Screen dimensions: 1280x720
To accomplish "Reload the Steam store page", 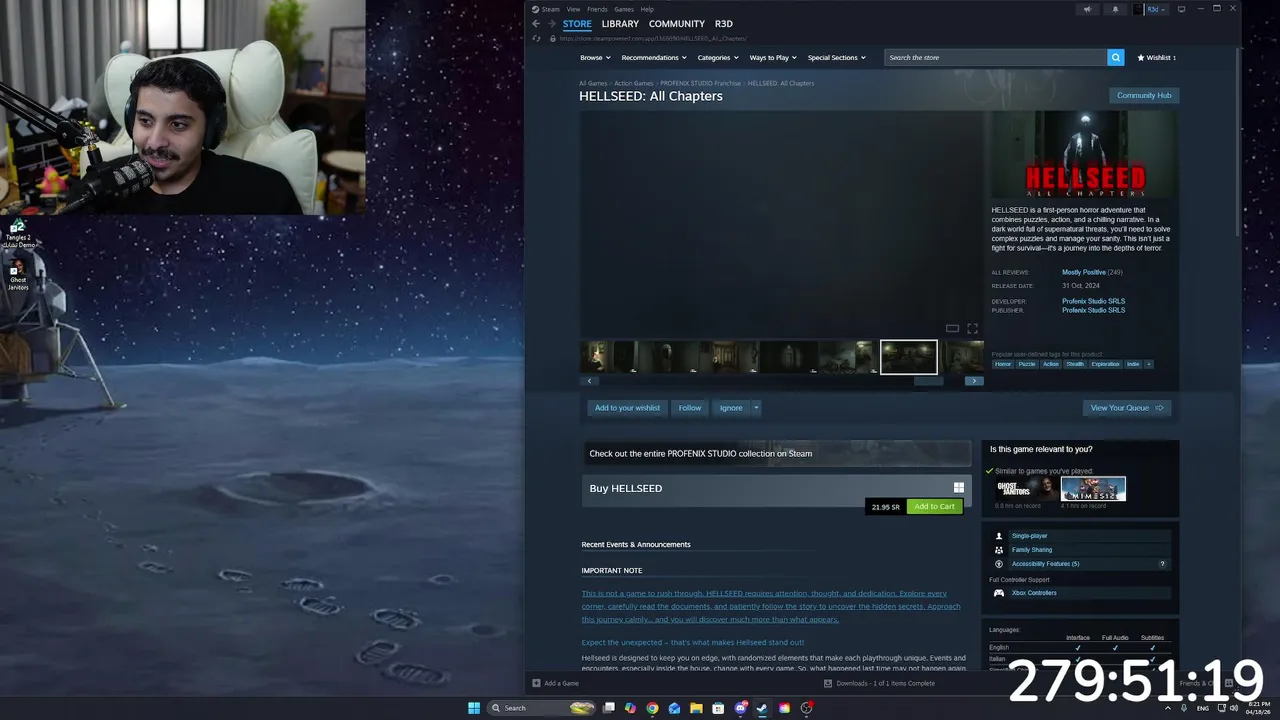I will point(537,39).
